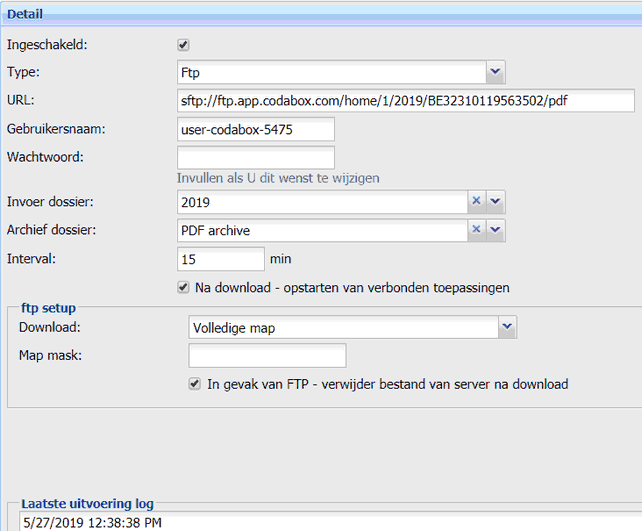Select the Invoer dossier label
The image size is (642, 531).
click(50, 202)
